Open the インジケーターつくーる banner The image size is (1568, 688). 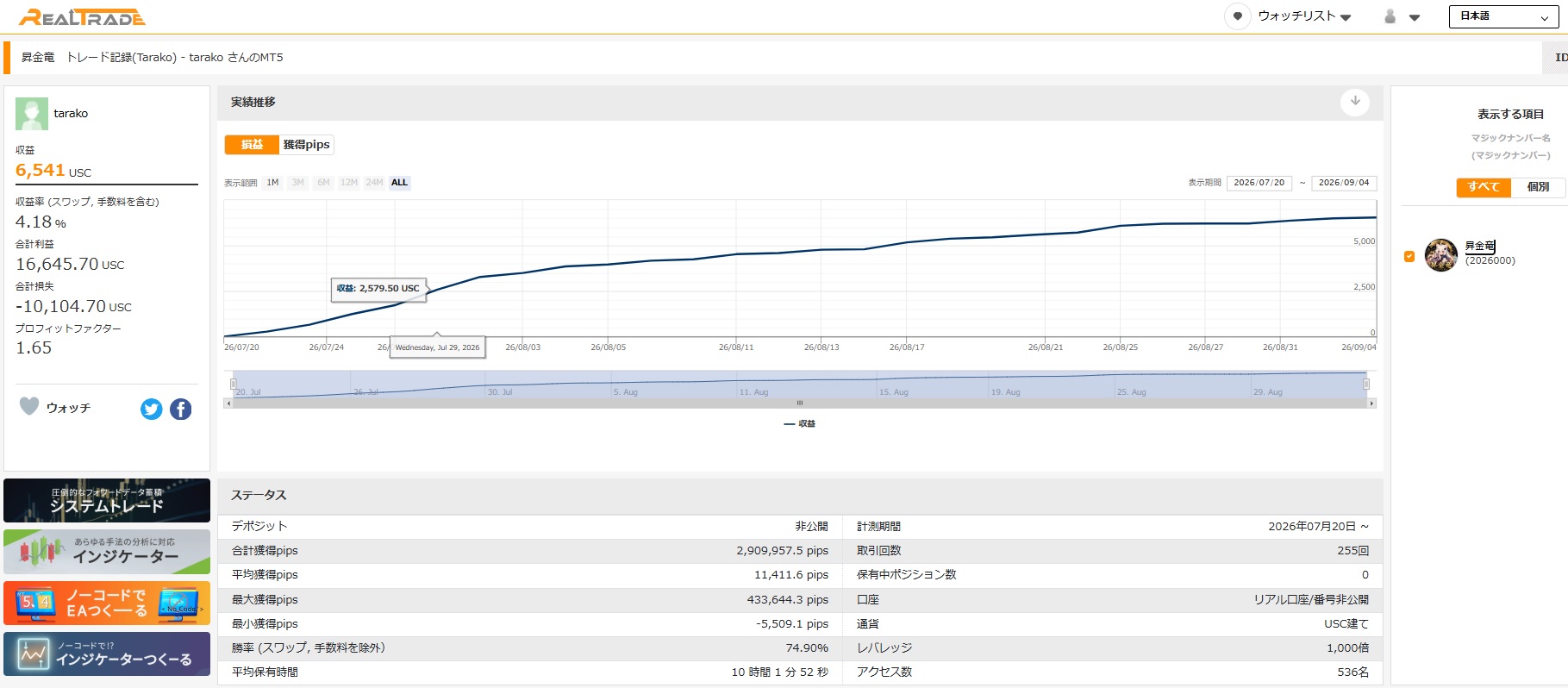point(107,654)
